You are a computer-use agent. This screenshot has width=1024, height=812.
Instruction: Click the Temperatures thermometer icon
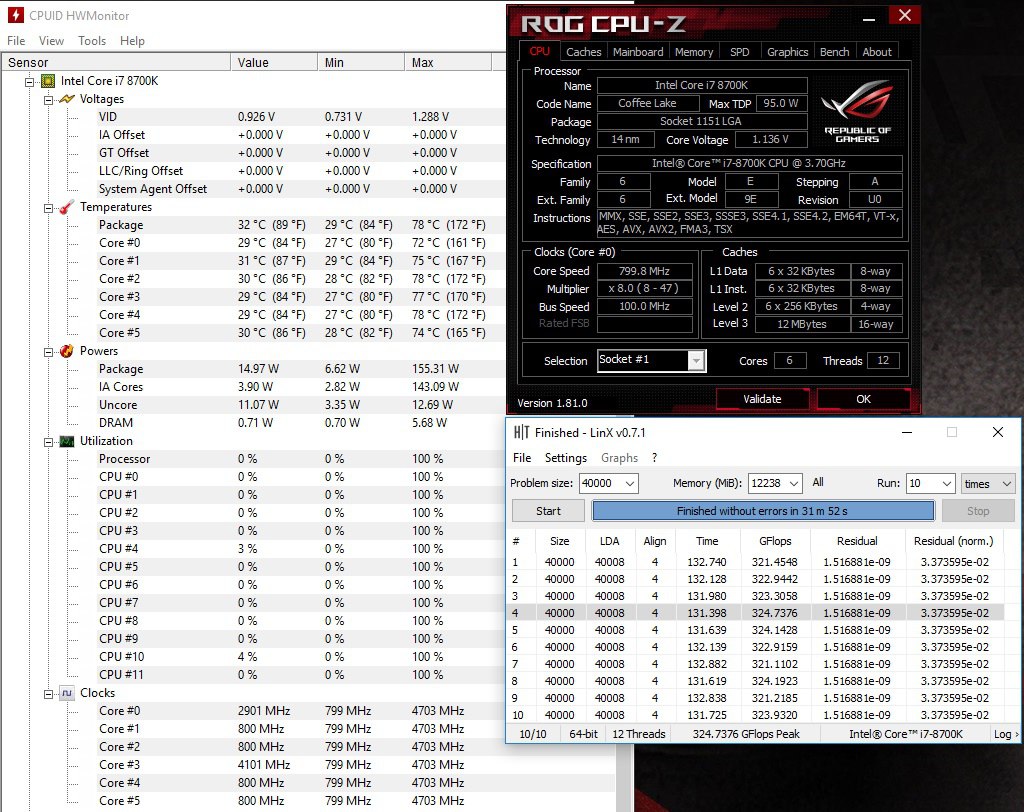[67, 207]
